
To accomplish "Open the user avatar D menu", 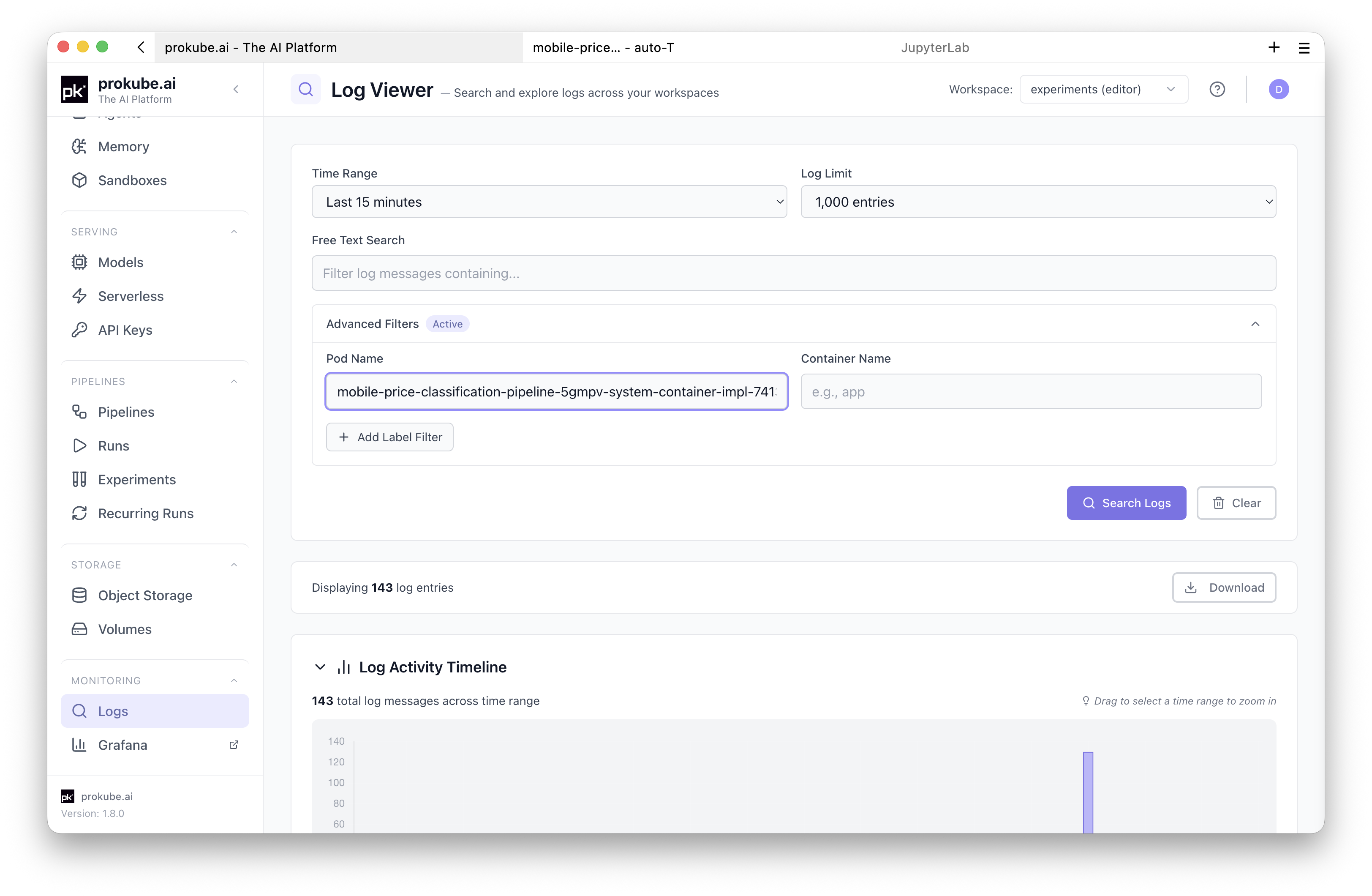I will click(x=1279, y=90).
